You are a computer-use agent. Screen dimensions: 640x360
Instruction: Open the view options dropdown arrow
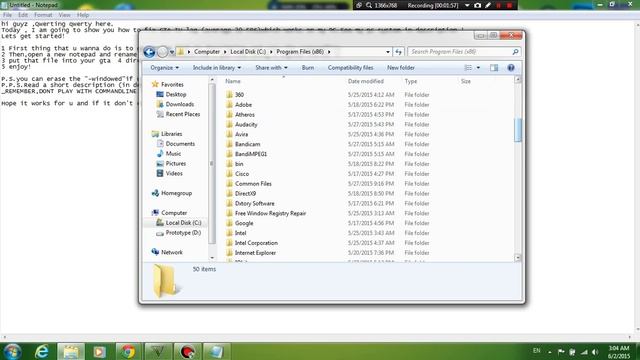point(478,68)
